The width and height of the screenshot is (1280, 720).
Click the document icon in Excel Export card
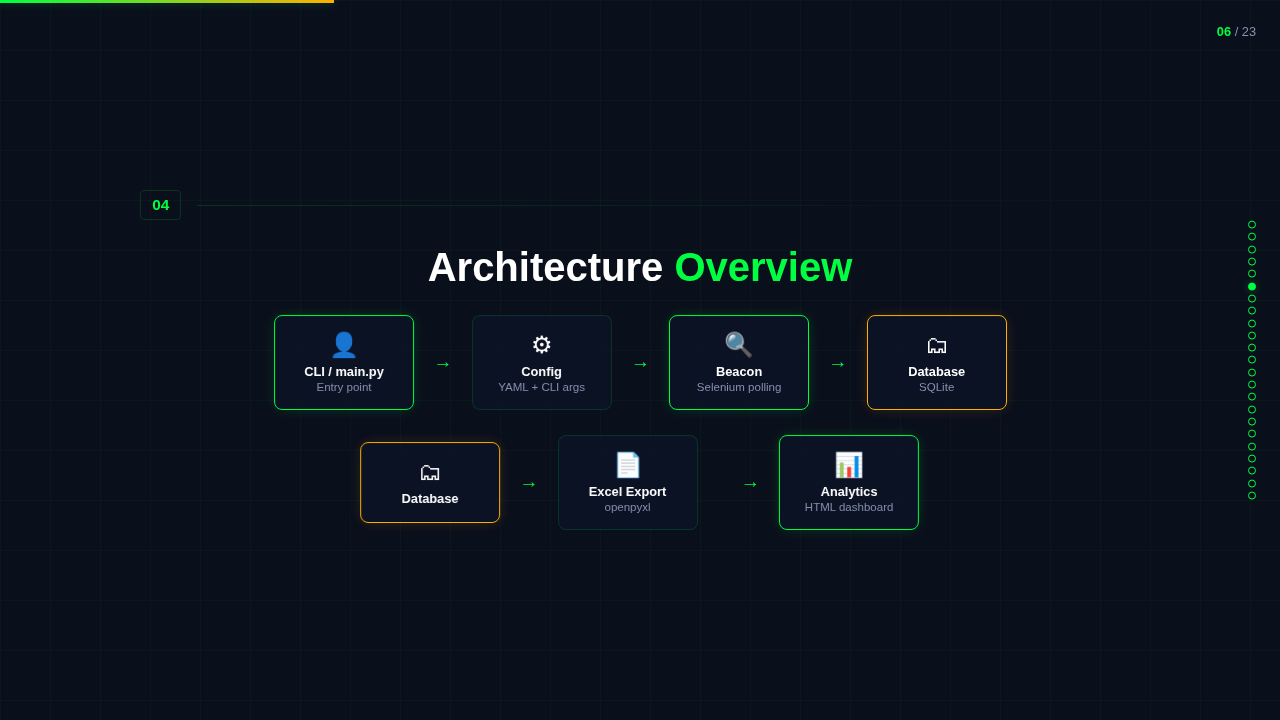628,465
